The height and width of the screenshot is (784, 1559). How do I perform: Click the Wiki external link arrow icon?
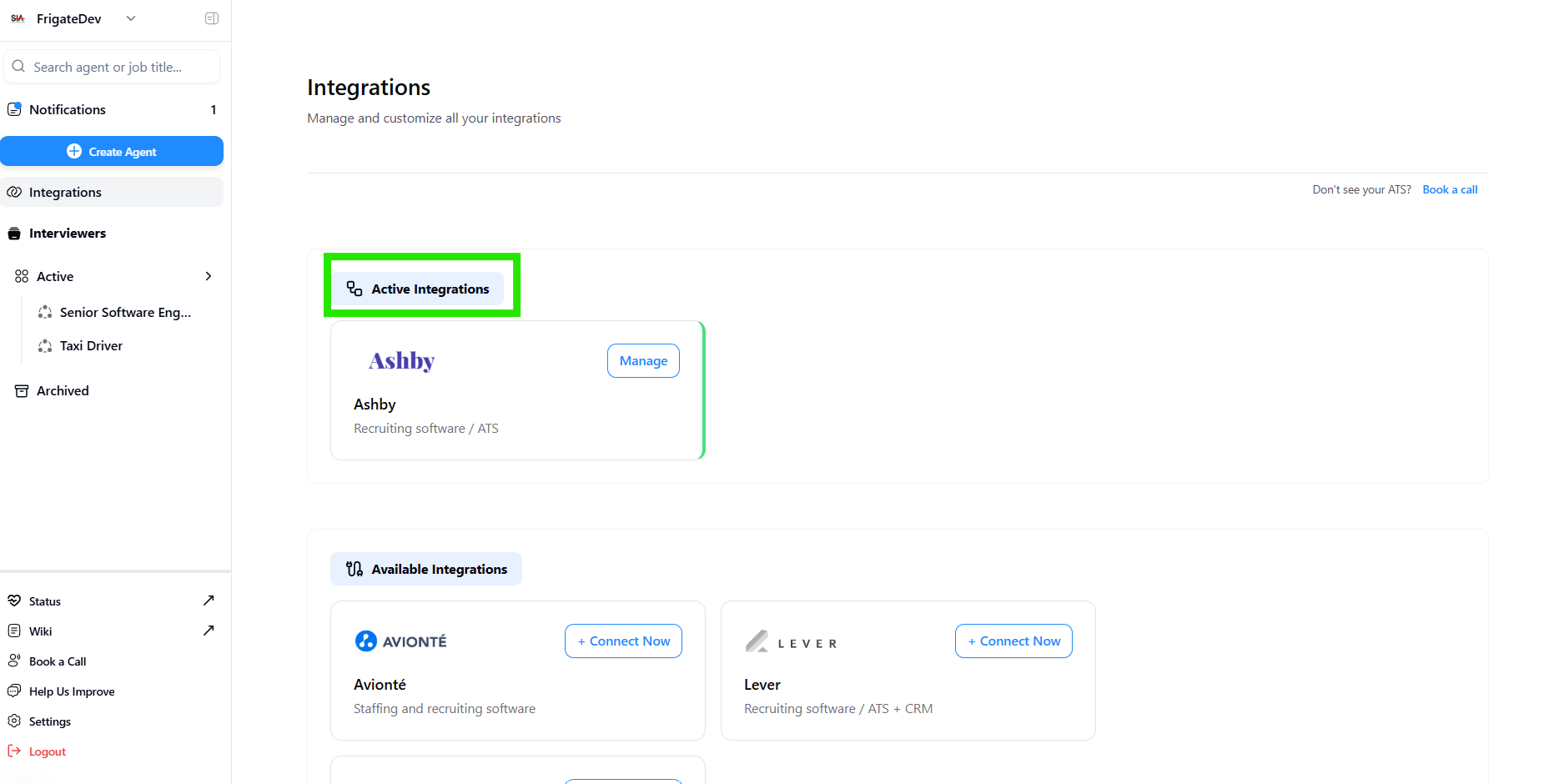tap(209, 631)
